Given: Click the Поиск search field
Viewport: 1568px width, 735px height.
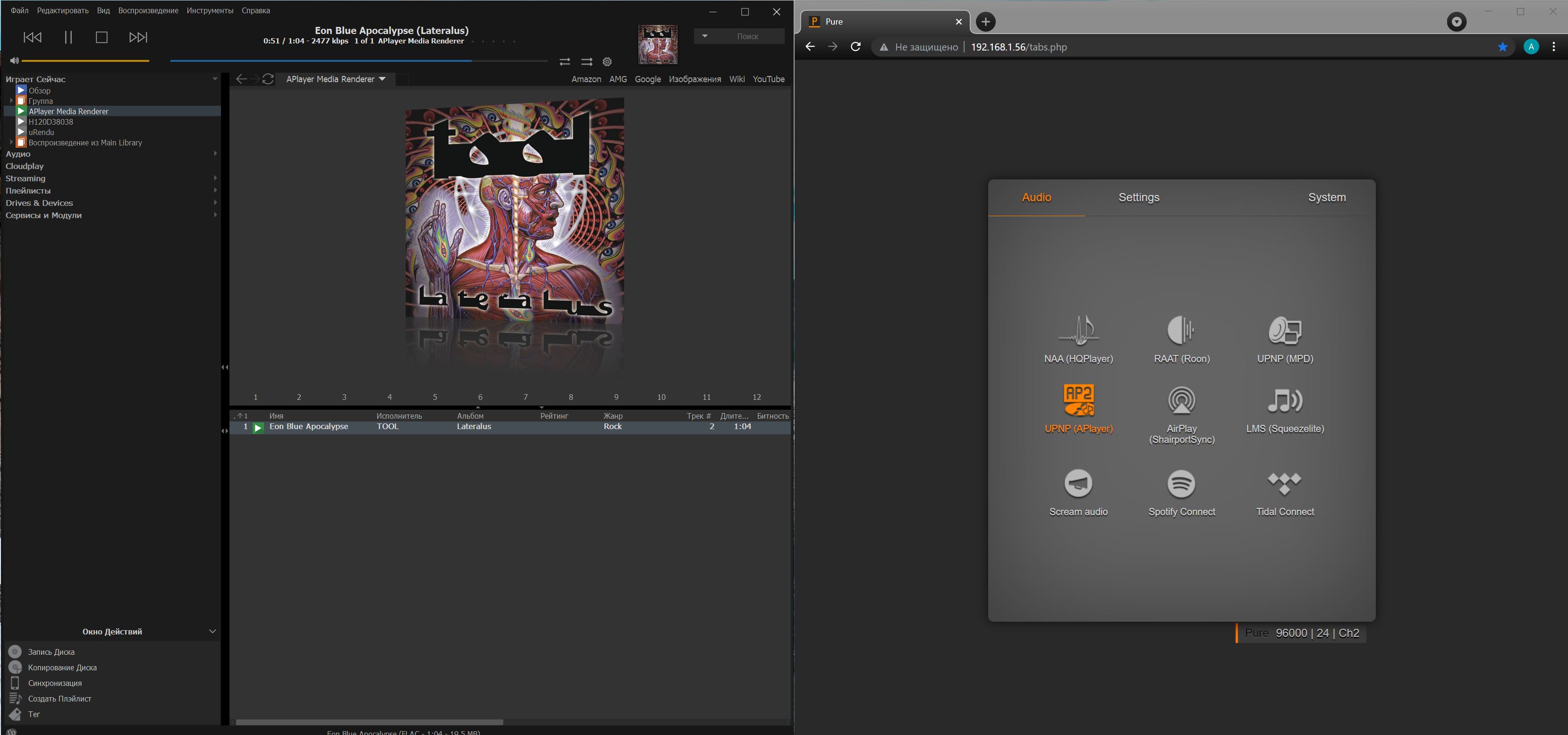Looking at the screenshot, I should coord(747,36).
